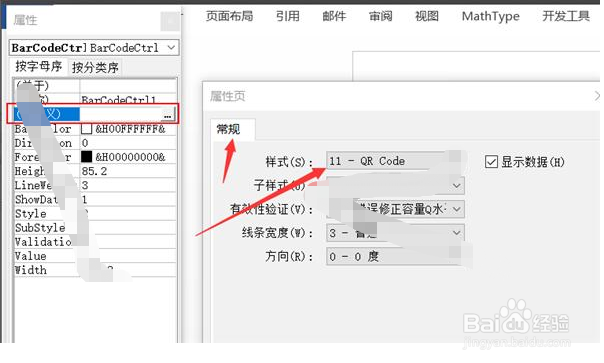Image resolution: width=604 pixels, height=363 pixels.
Task: Open the 开发工具 ribbon tab
Action: [565, 16]
